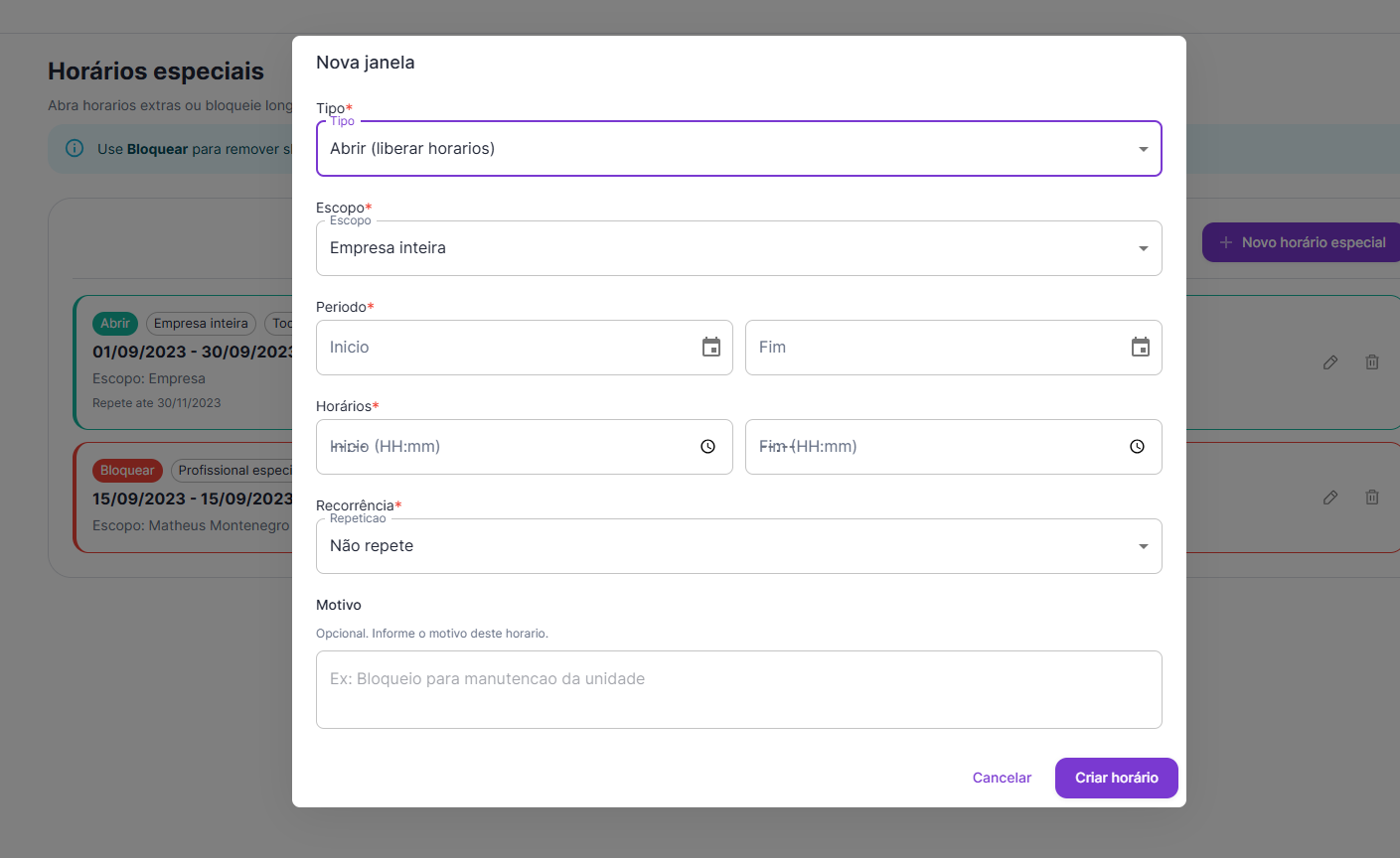Click the Escopo: Matheus Montenegro text

click(x=191, y=525)
